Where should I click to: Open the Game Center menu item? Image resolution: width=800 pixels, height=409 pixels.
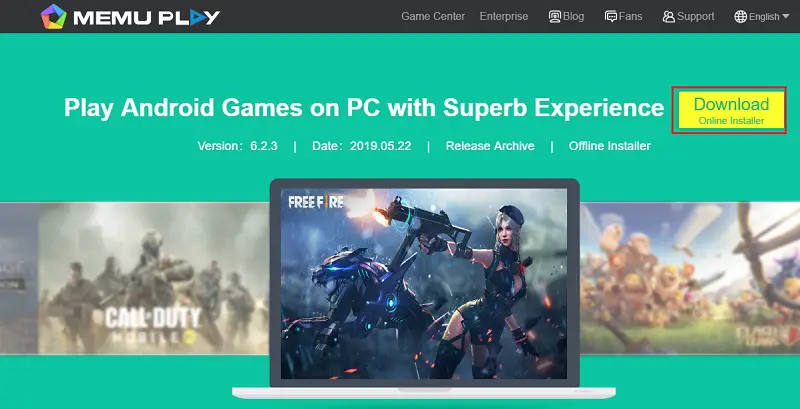pos(433,16)
